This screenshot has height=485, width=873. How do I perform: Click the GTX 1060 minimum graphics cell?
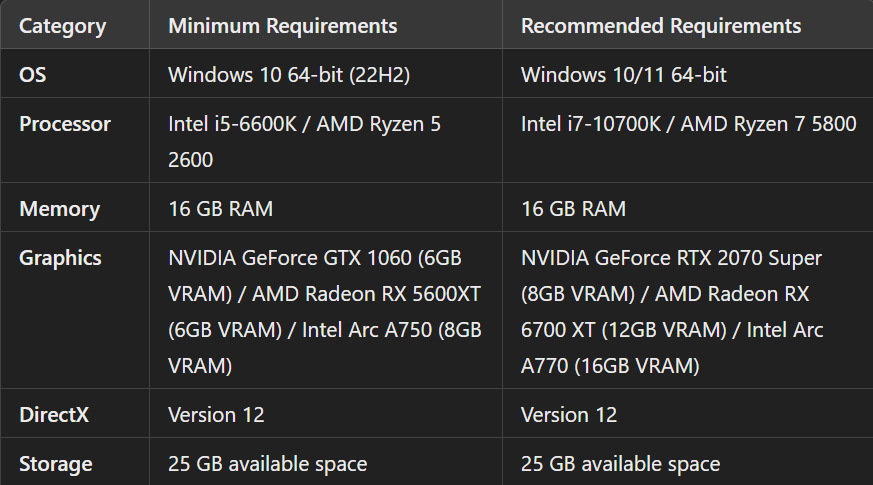coord(325,312)
